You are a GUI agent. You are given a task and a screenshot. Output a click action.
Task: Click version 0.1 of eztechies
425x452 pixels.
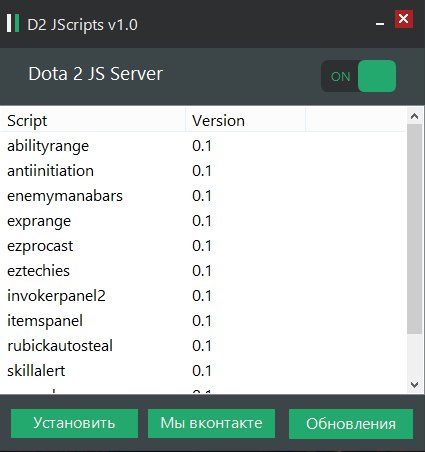(202, 271)
